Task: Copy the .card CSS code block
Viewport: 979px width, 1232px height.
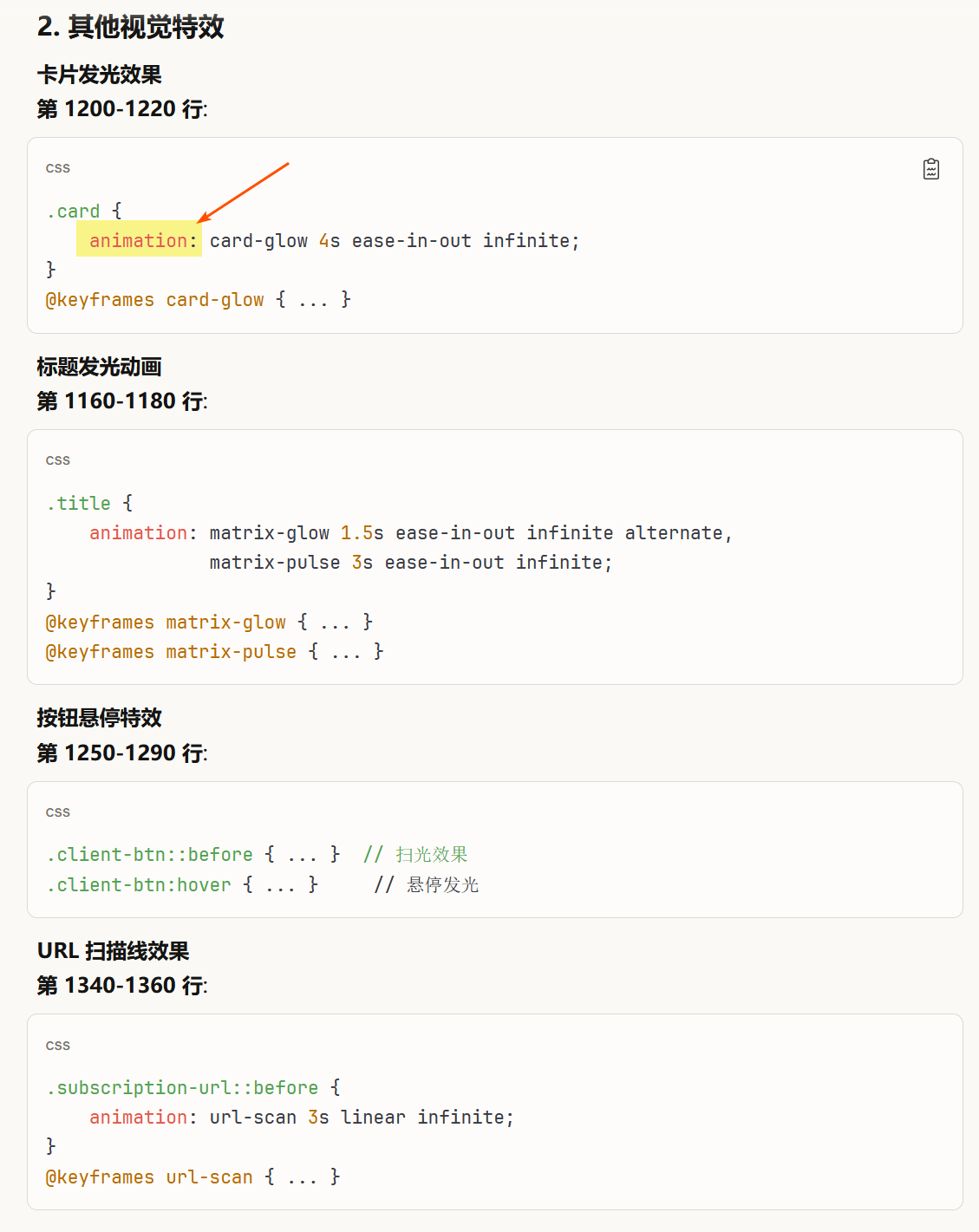Action: tap(930, 169)
